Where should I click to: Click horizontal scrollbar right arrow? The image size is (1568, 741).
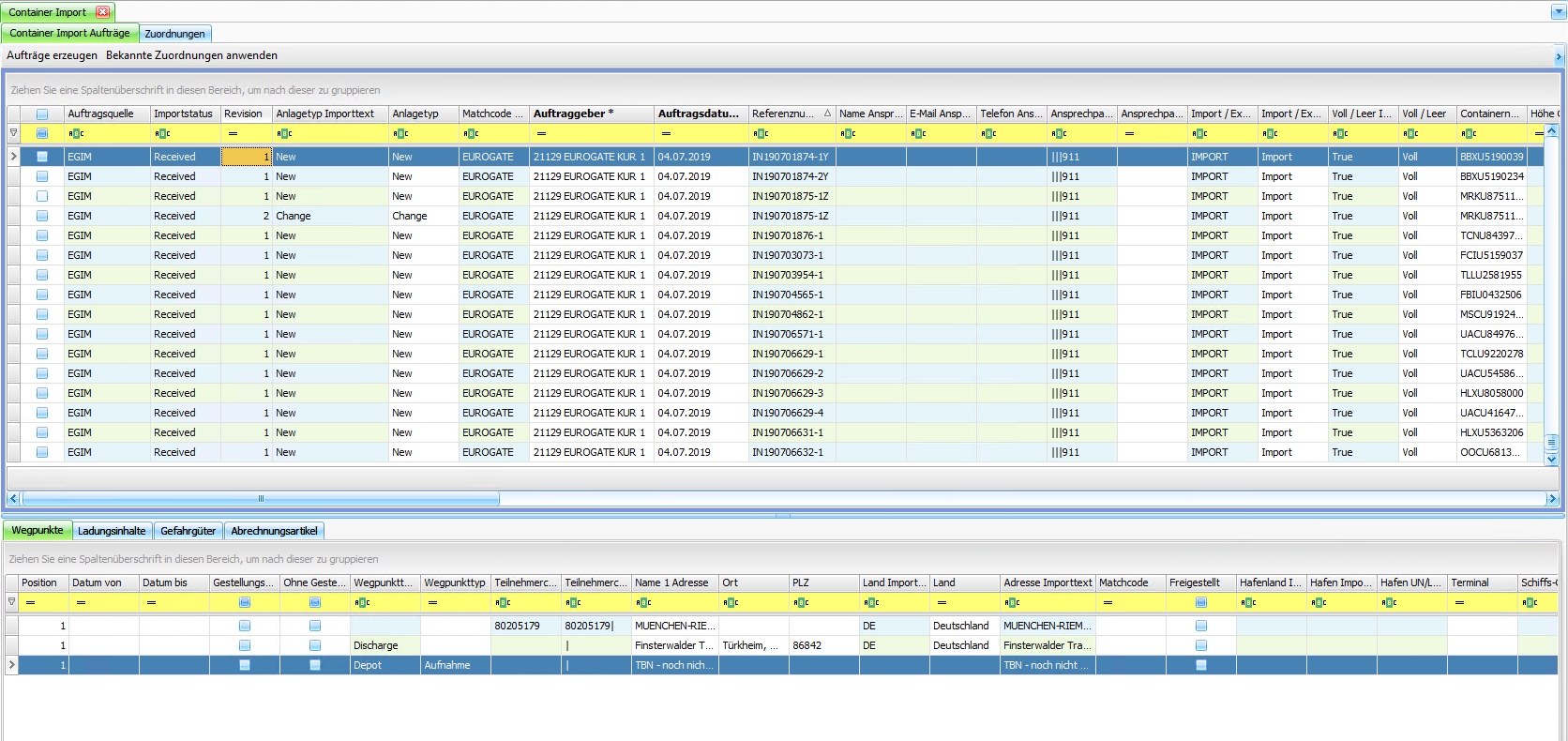coord(1552,499)
